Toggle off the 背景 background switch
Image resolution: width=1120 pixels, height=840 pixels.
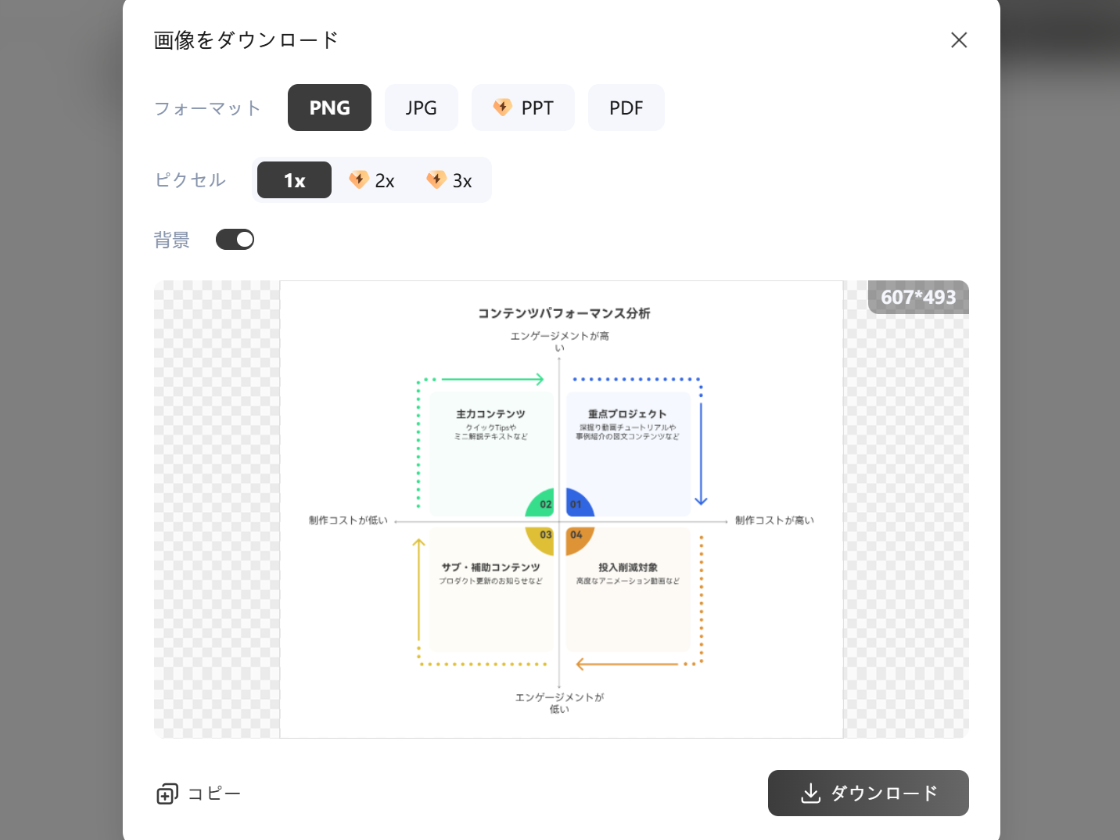(x=235, y=239)
